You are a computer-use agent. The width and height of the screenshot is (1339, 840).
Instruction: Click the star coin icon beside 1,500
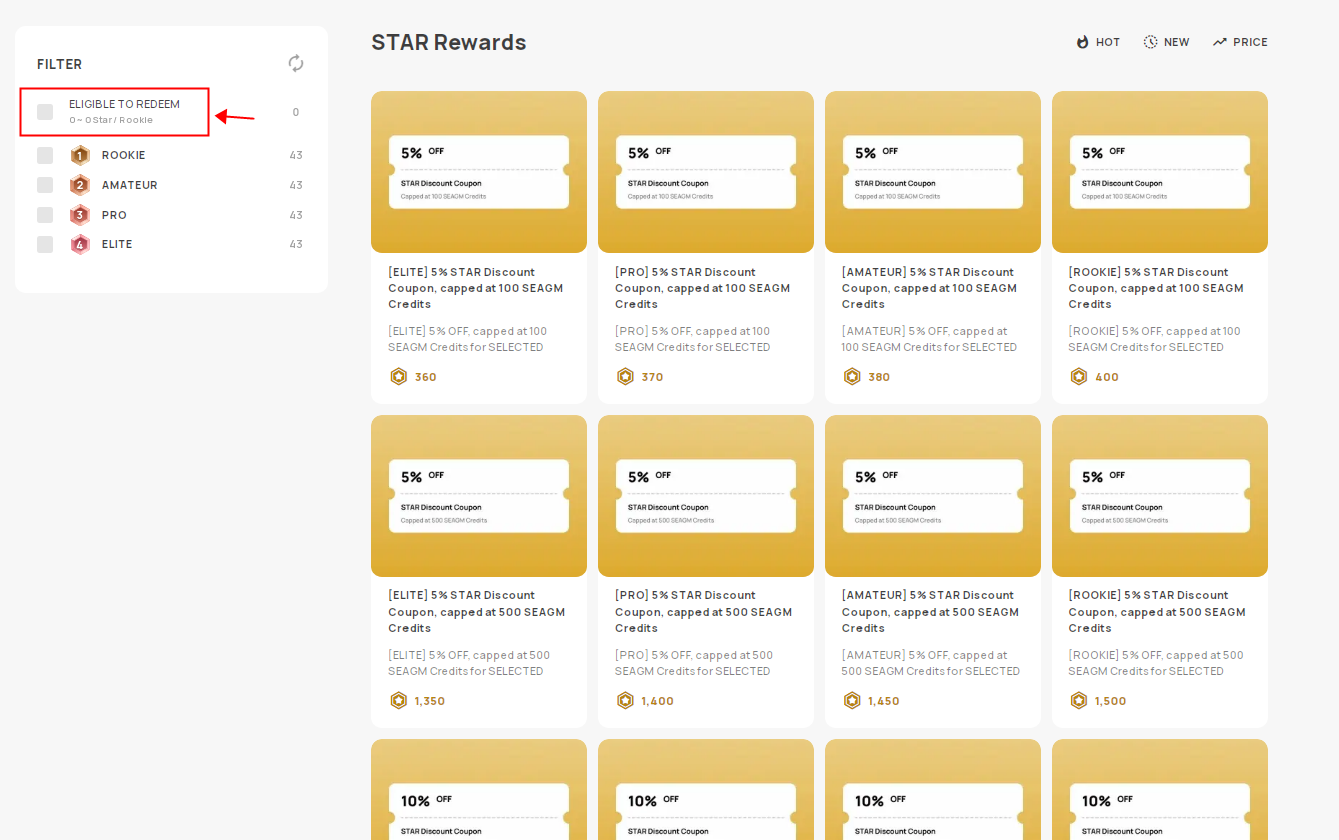(x=1079, y=700)
